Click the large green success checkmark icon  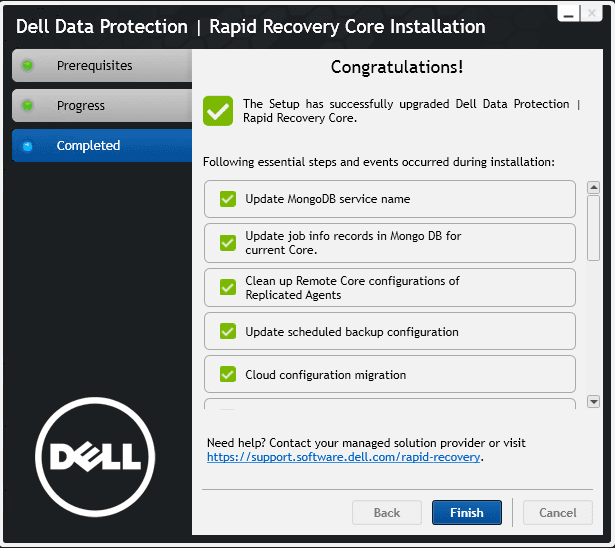coord(217,110)
